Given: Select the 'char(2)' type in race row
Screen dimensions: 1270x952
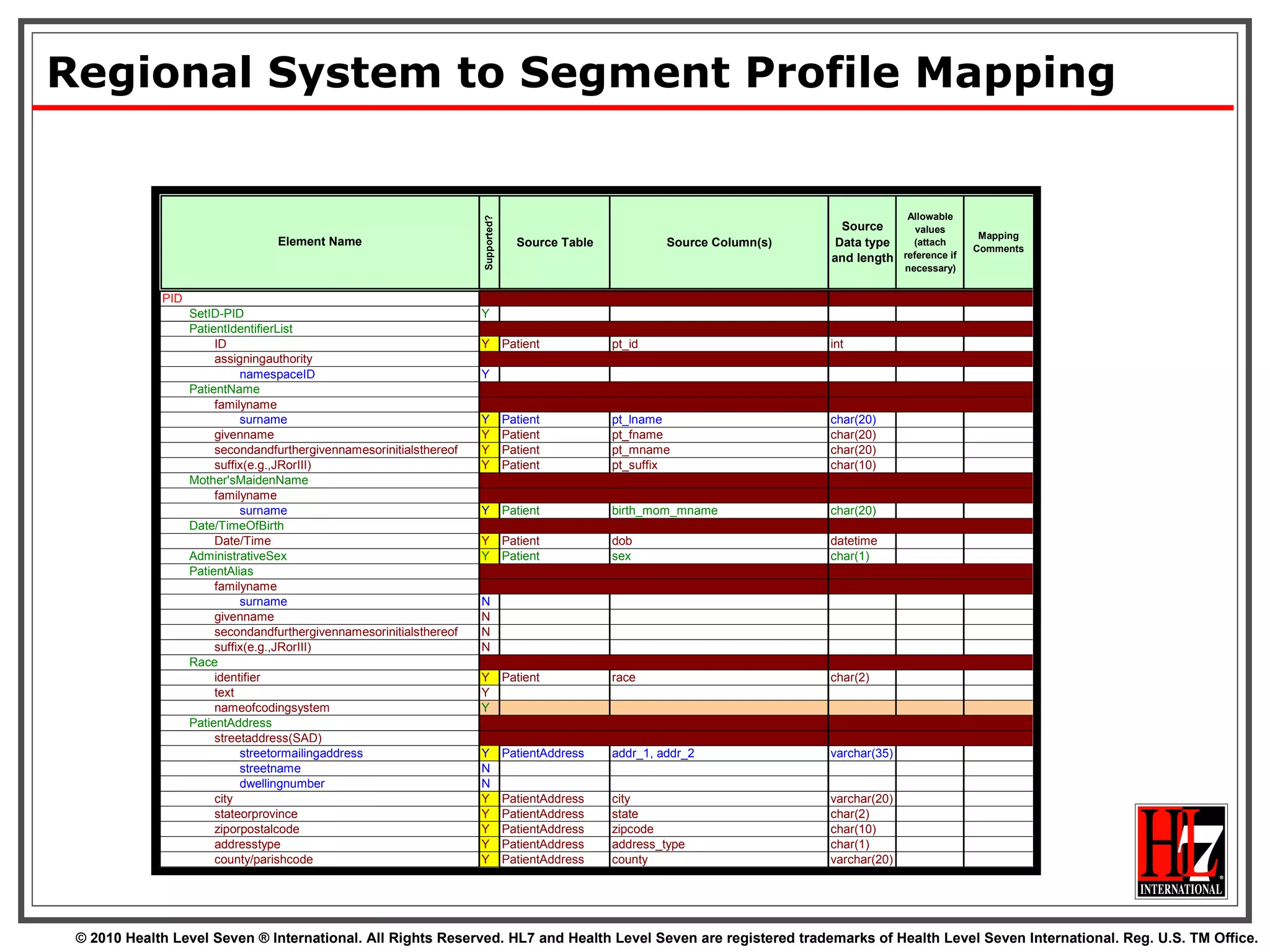Looking at the screenshot, I should 862,677.
